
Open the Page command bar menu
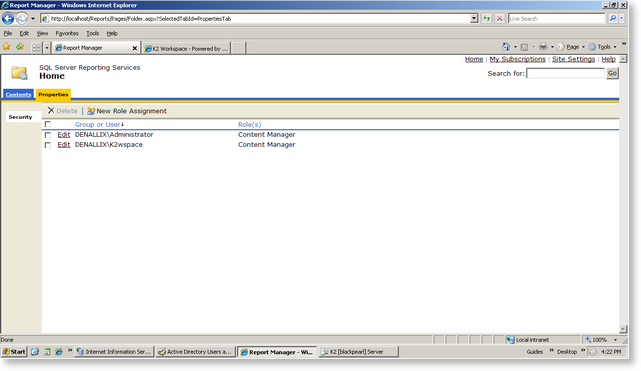point(571,47)
